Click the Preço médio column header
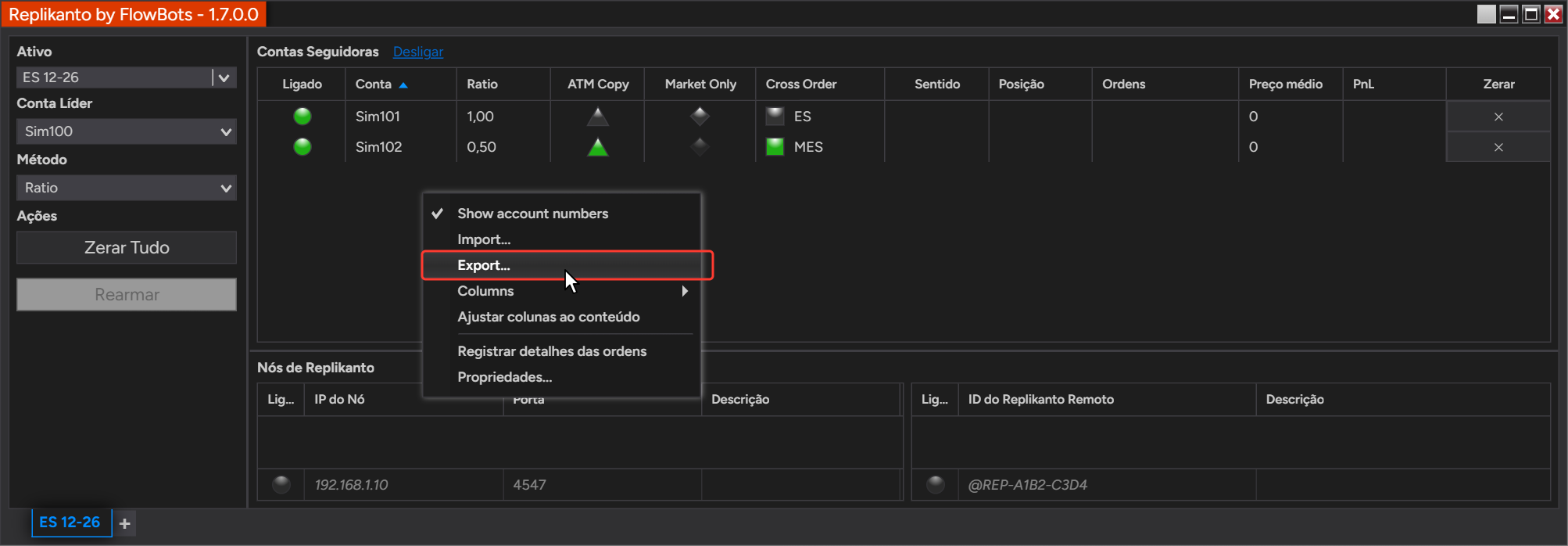1568x546 pixels. (x=1291, y=84)
